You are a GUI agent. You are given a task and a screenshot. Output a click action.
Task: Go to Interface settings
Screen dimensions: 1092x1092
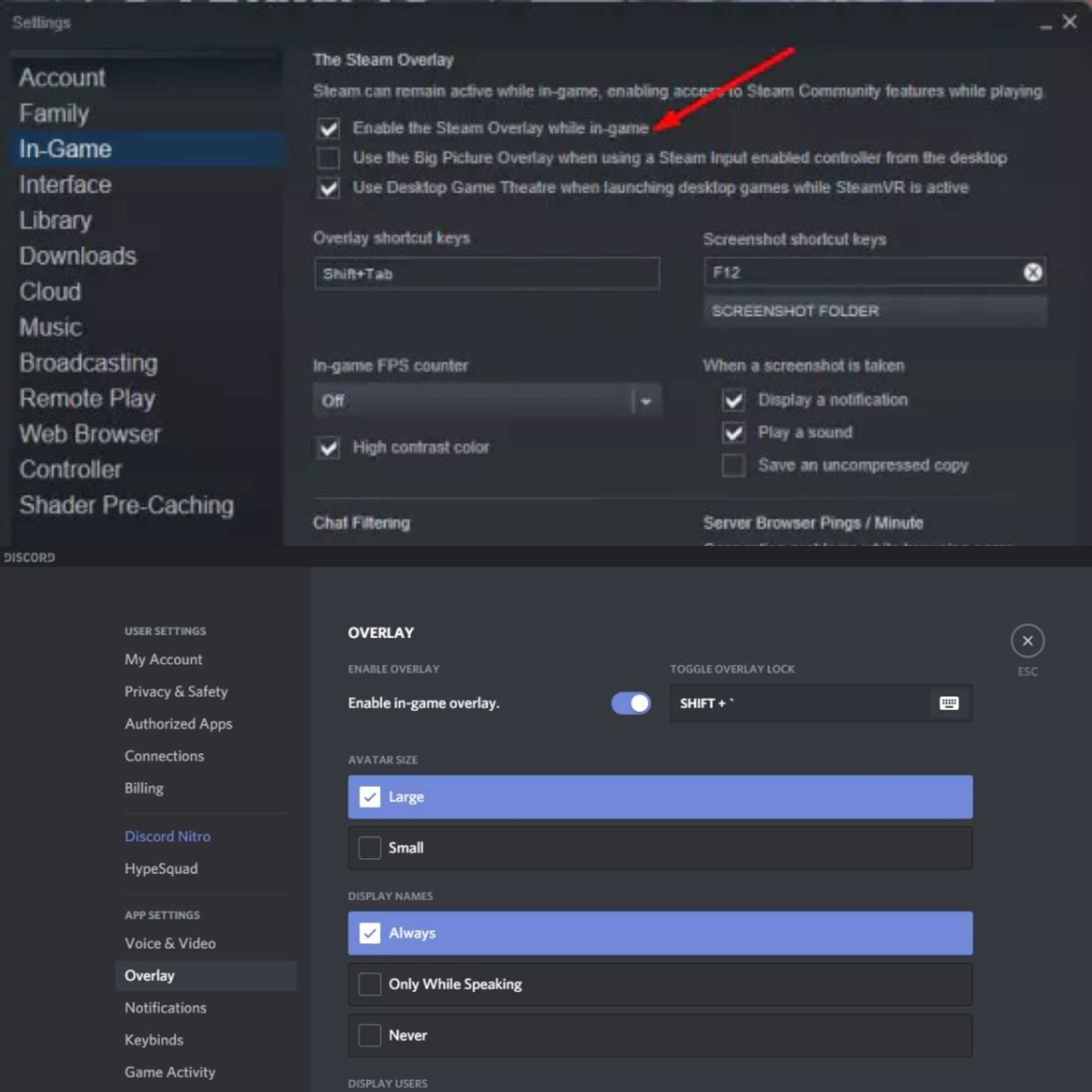click(65, 184)
